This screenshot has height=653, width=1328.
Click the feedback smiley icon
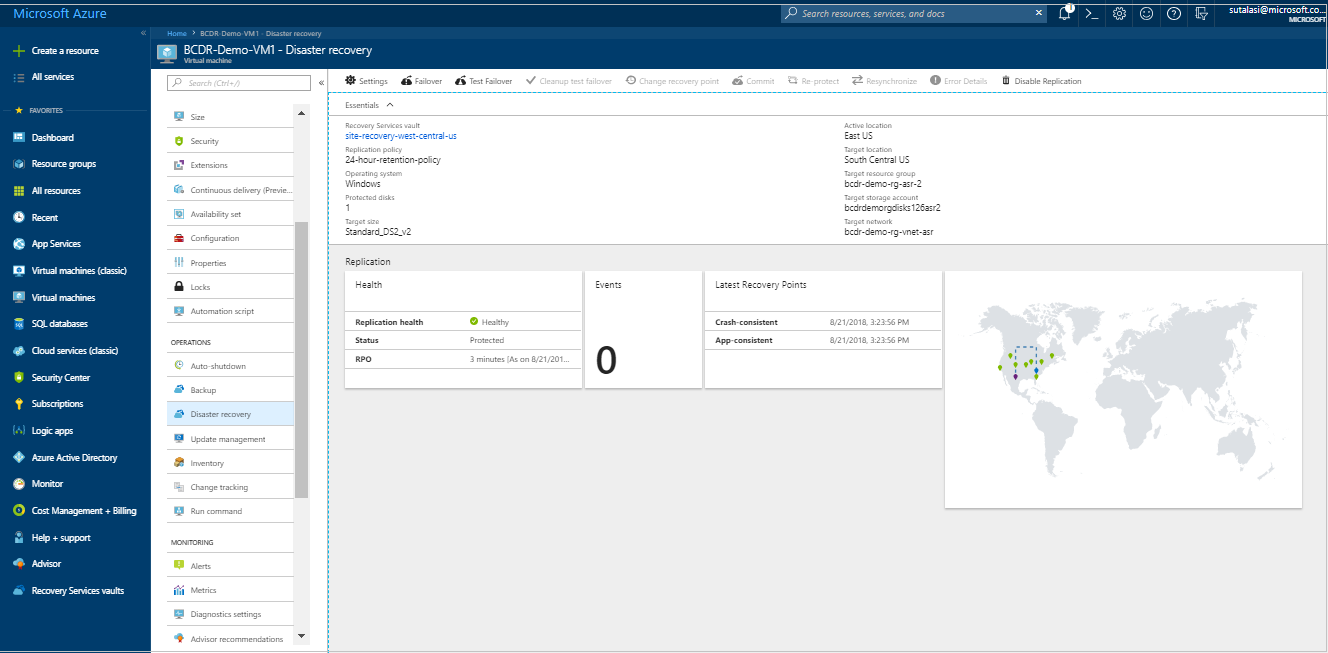pos(1147,14)
